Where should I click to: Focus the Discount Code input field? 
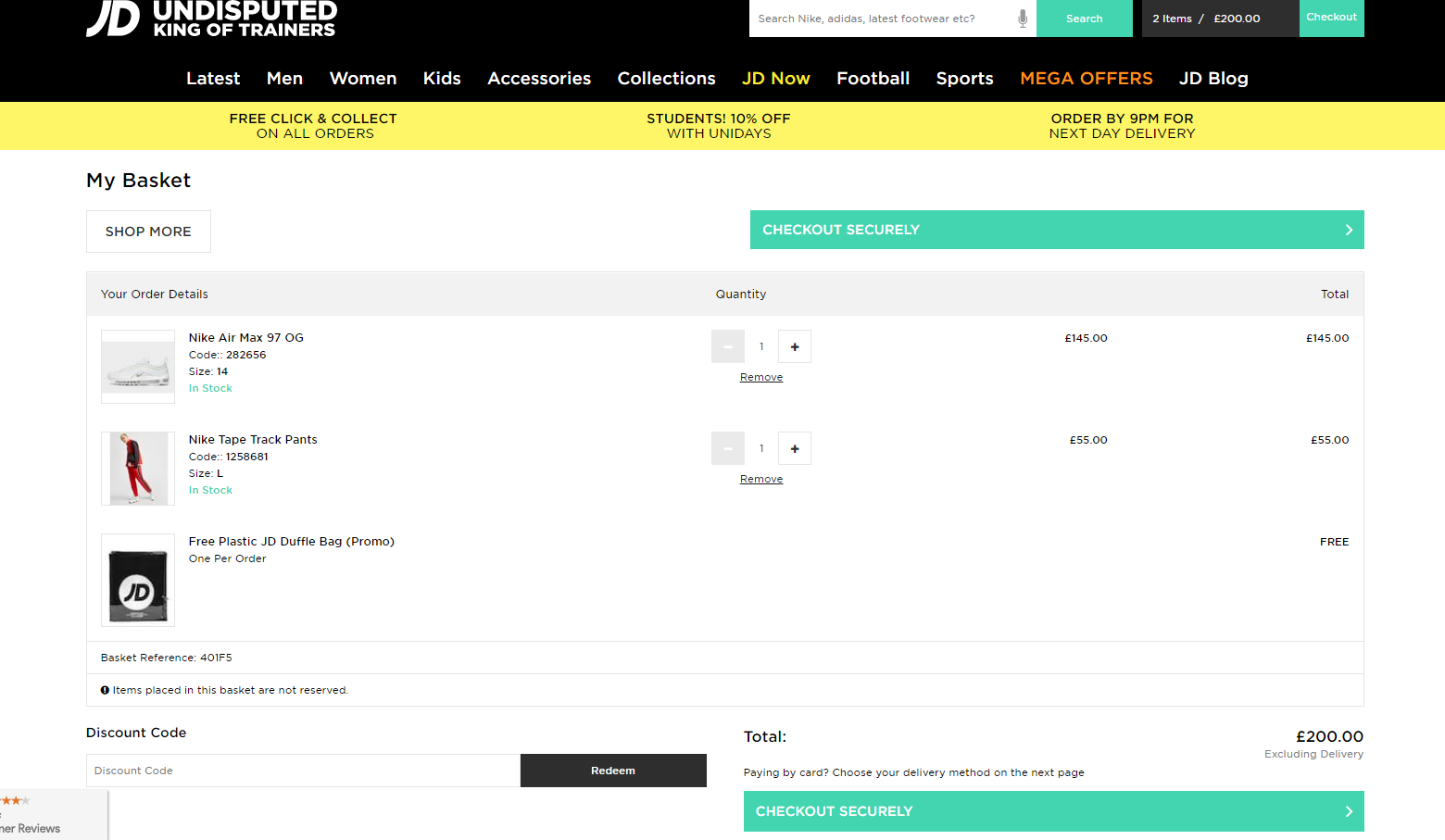click(x=303, y=771)
